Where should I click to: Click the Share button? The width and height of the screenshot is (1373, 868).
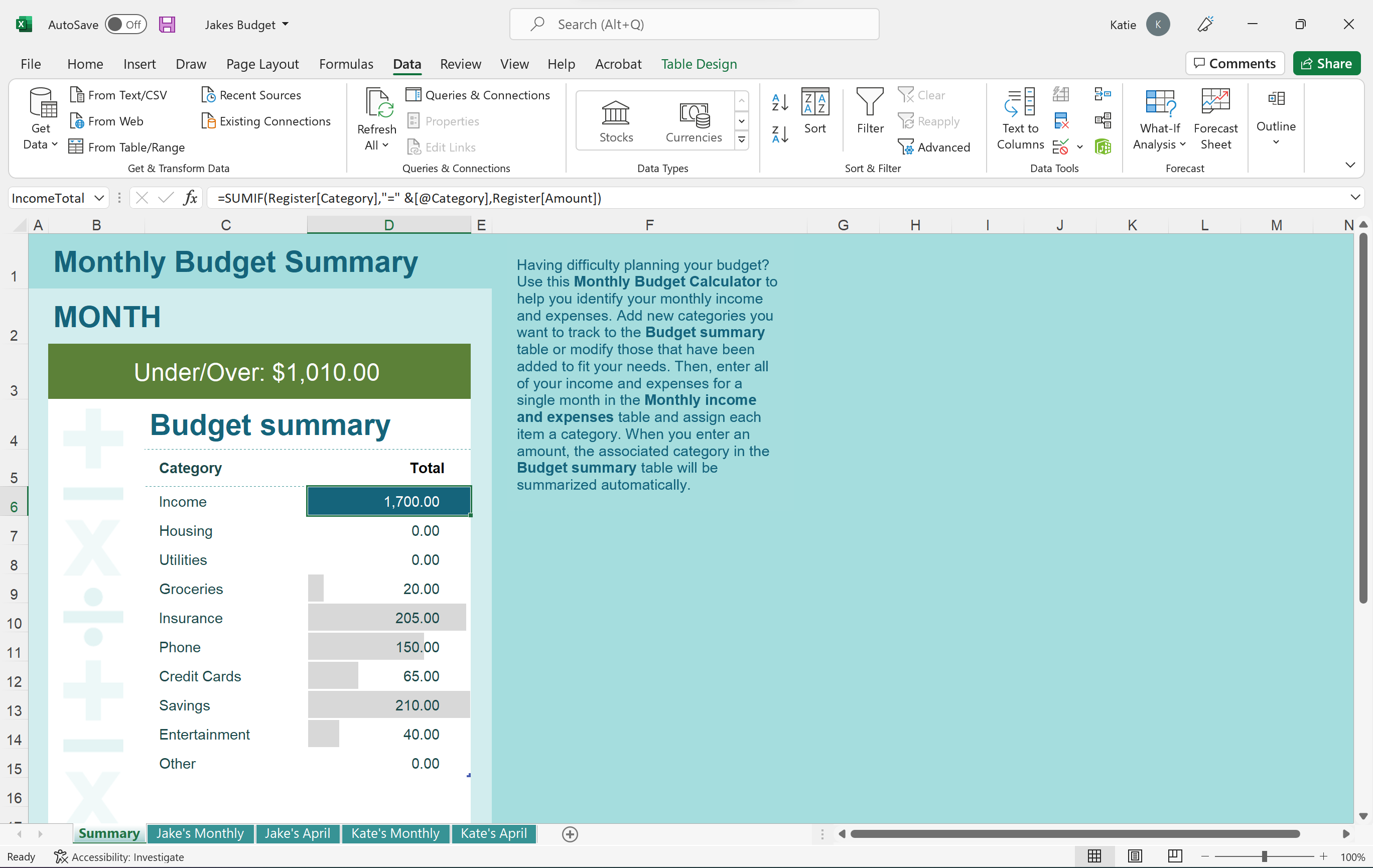1326,63
